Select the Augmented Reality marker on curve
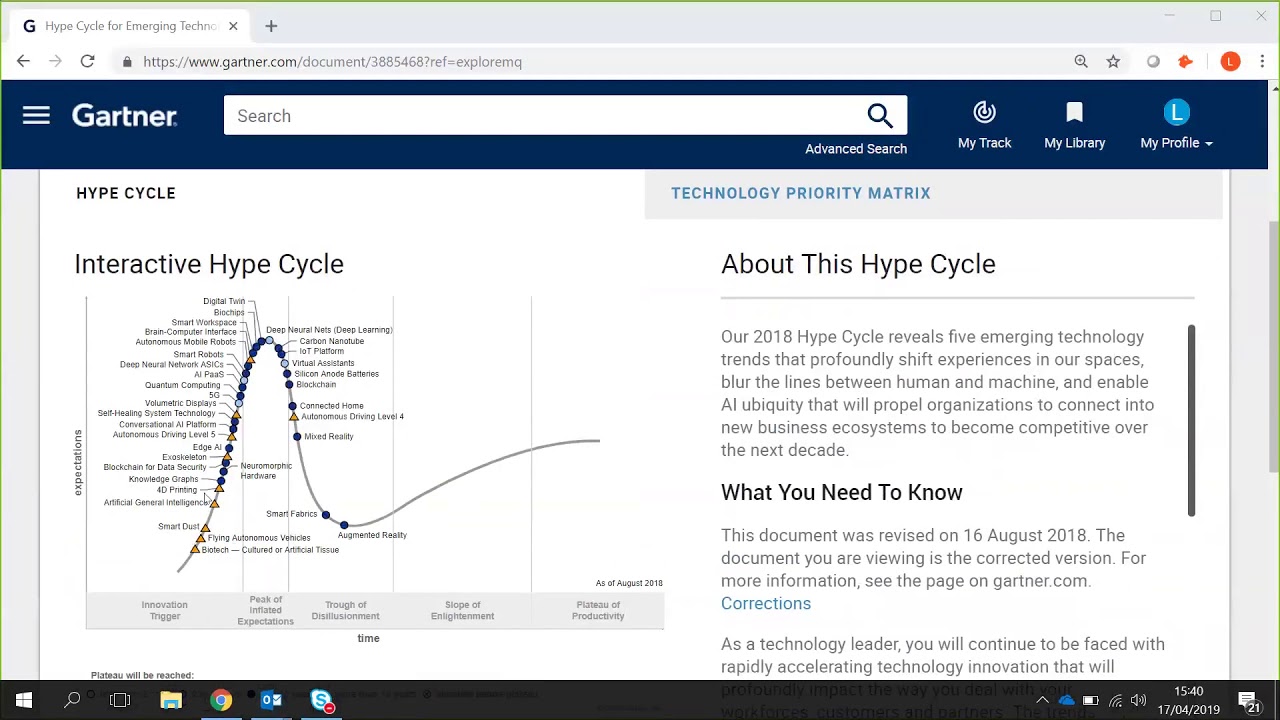 coord(344,524)
